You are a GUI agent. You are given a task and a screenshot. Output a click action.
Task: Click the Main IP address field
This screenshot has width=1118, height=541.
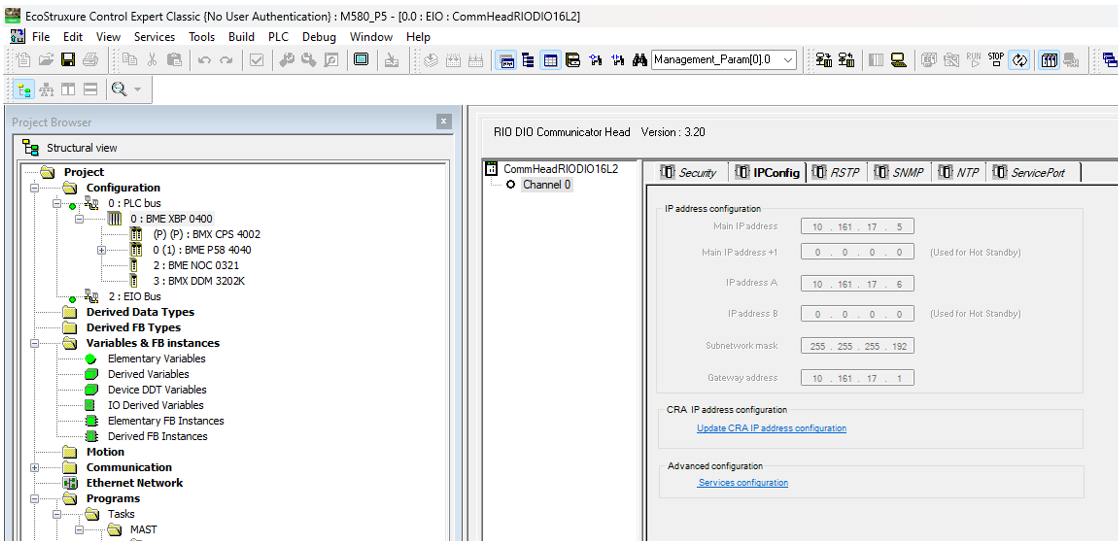click(857, 227)
